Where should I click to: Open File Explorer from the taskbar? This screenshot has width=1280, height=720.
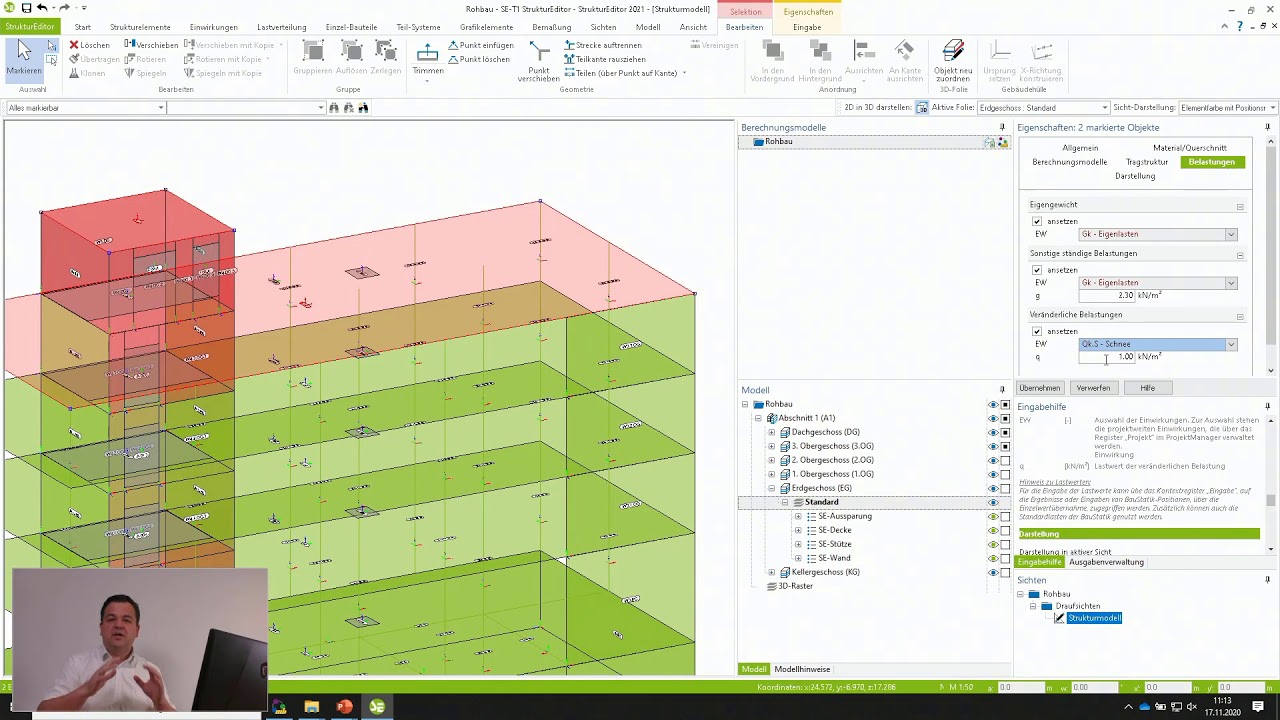312,707
